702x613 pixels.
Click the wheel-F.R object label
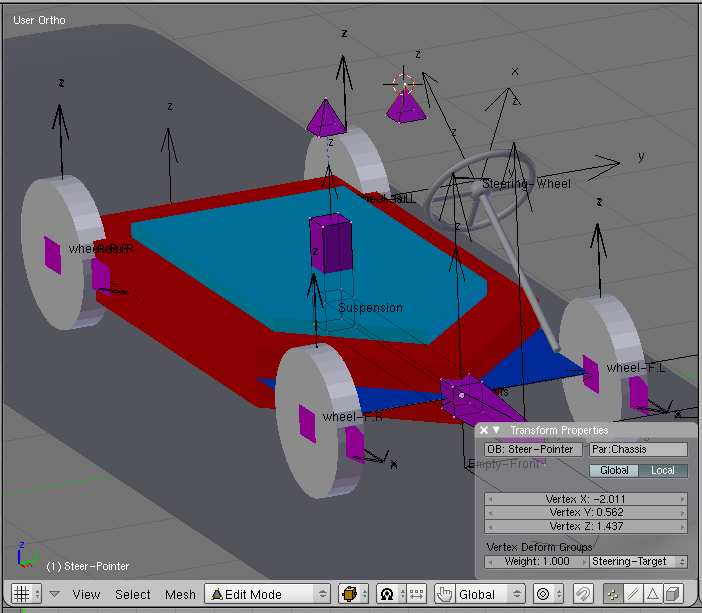click(352, 417)
